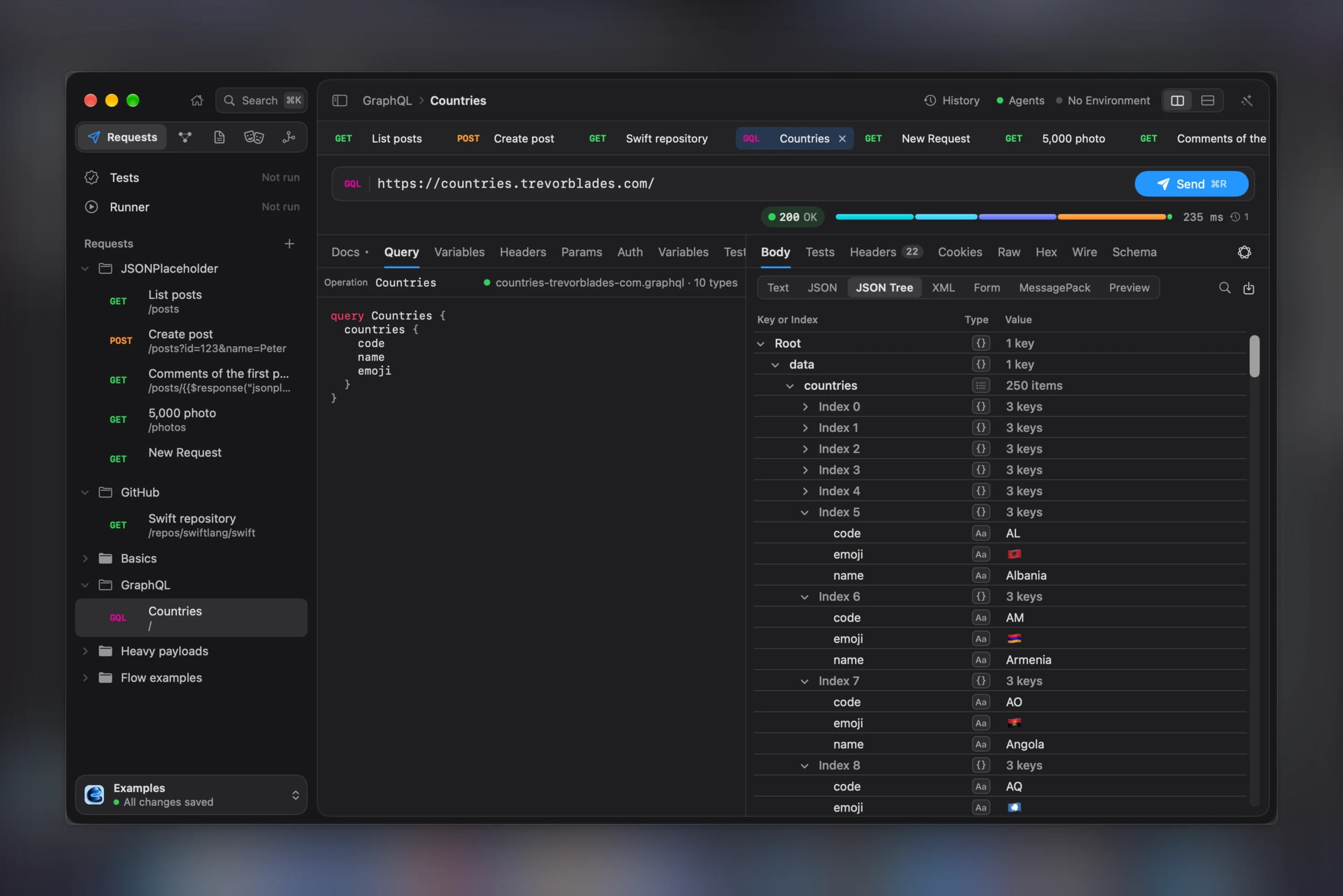Switch to stacked horizontal layout
The height and width of the screenshot is (896, 1343).
[1207, 101]
